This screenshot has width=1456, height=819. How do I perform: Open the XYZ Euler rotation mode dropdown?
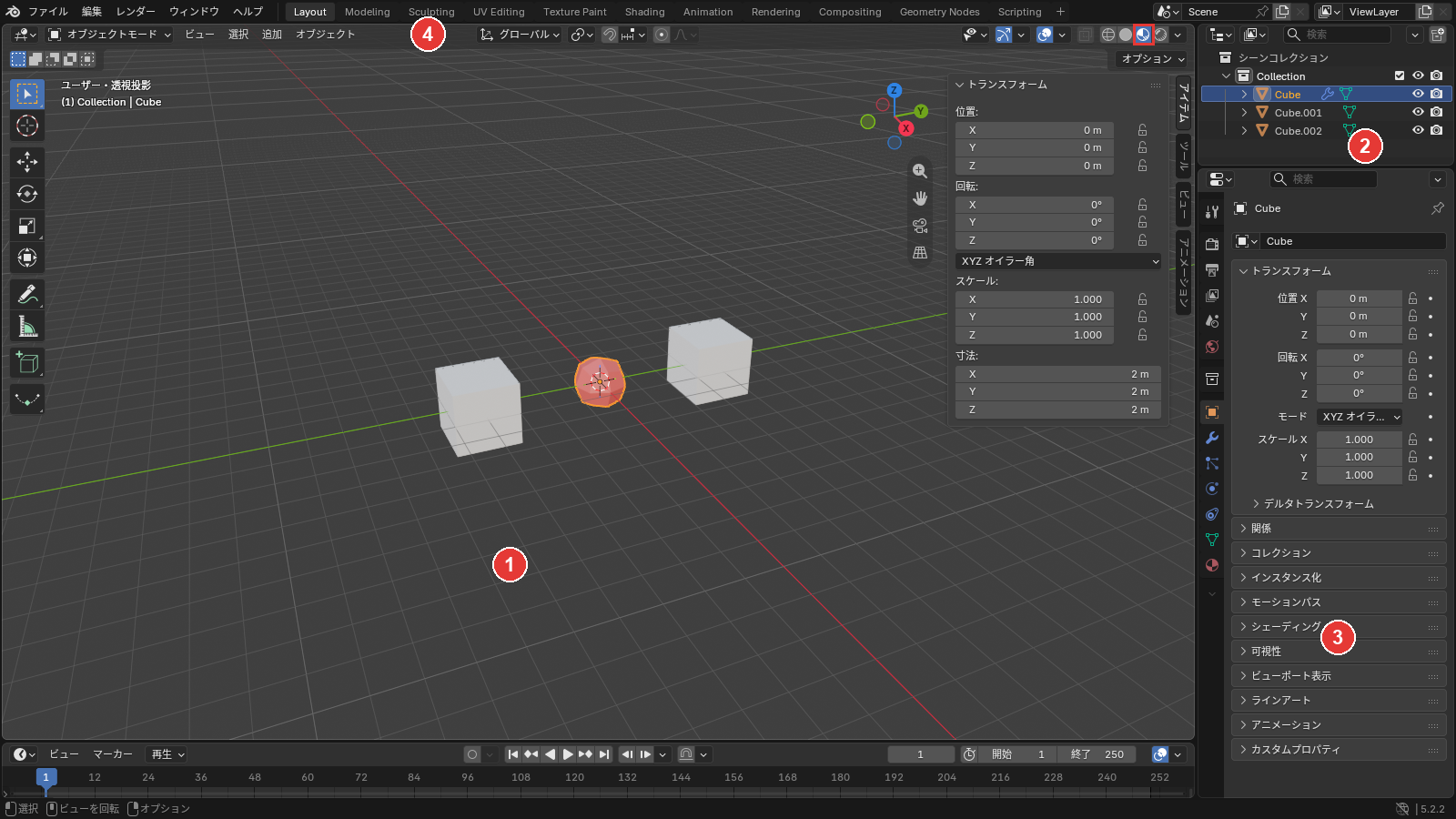pos(1058,261)
